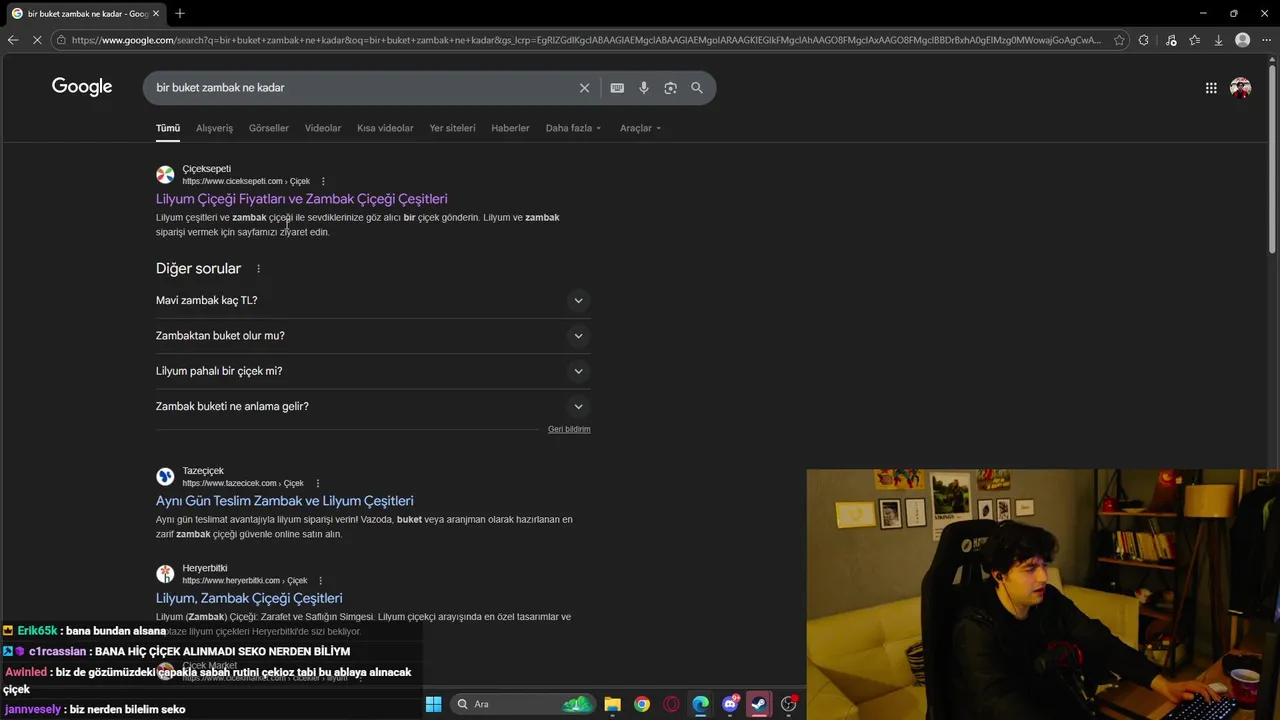Switch to the Görseller tab

point(269,128)
